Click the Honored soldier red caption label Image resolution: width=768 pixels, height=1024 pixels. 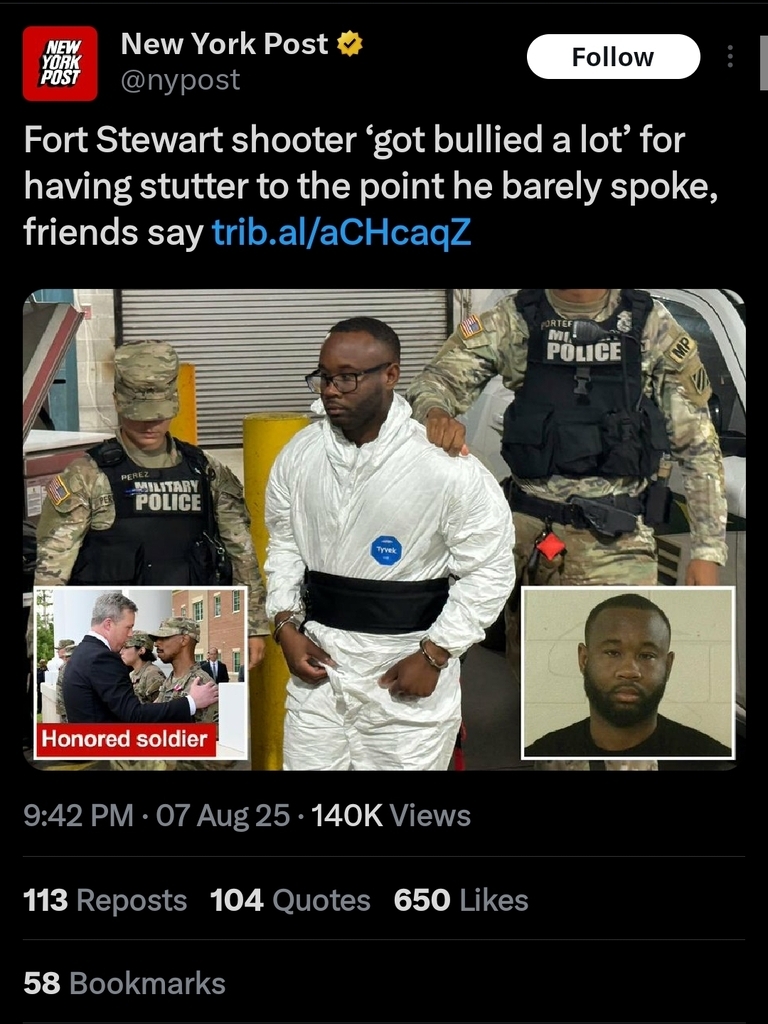tap(125, 739)
